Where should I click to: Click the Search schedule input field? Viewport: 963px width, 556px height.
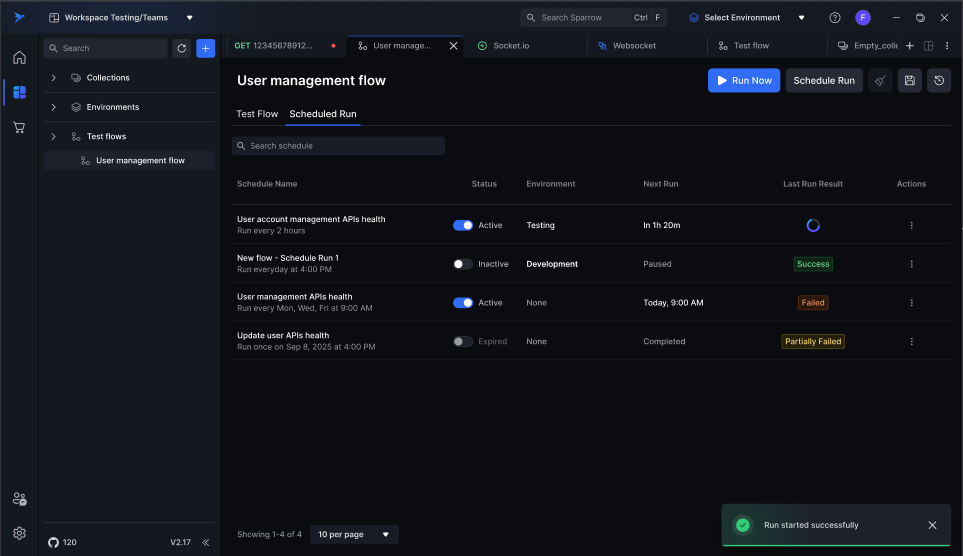[x=338, y=146]
